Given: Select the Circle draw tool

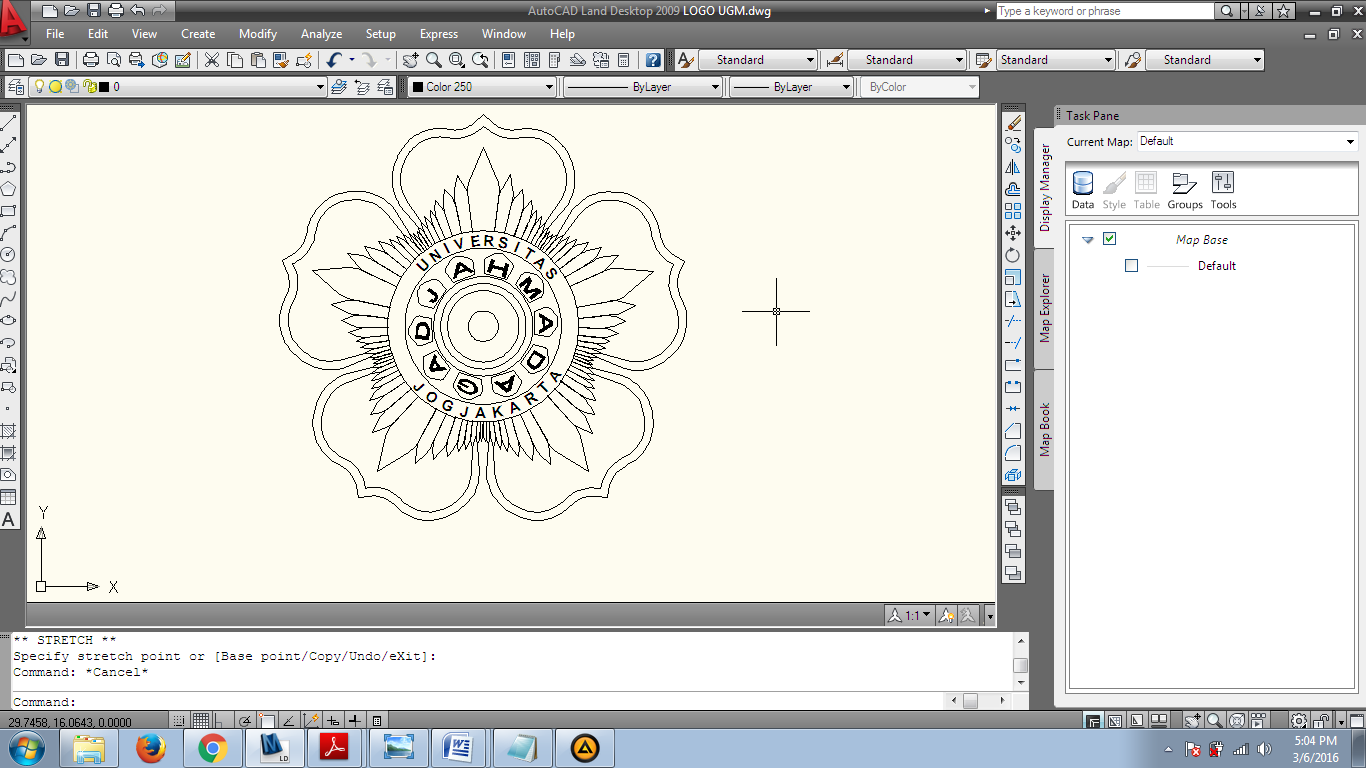Looking at the screenshot, I should coord(8,254).
